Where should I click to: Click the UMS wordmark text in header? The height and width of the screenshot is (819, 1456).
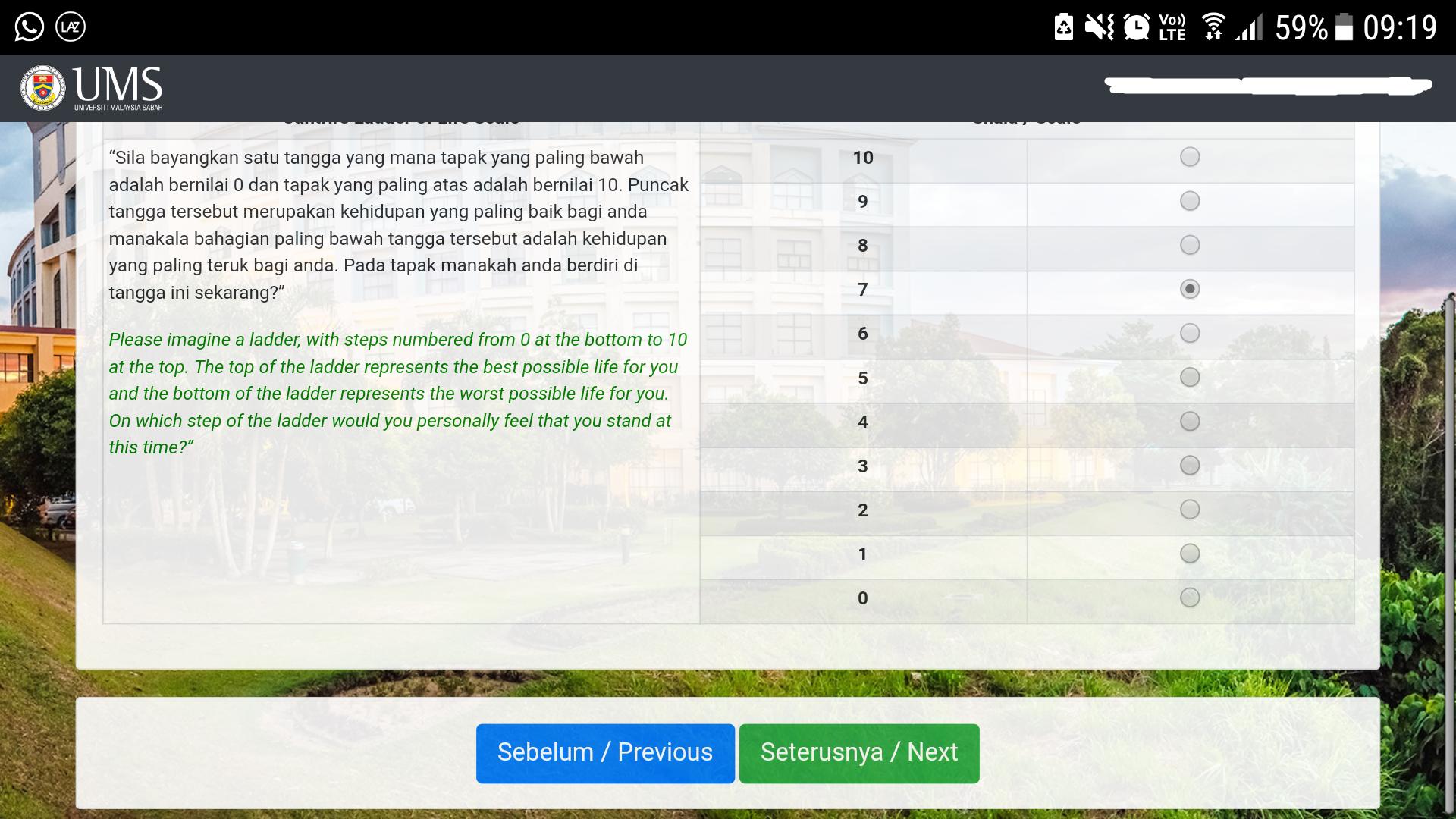(x=118, y=84)
